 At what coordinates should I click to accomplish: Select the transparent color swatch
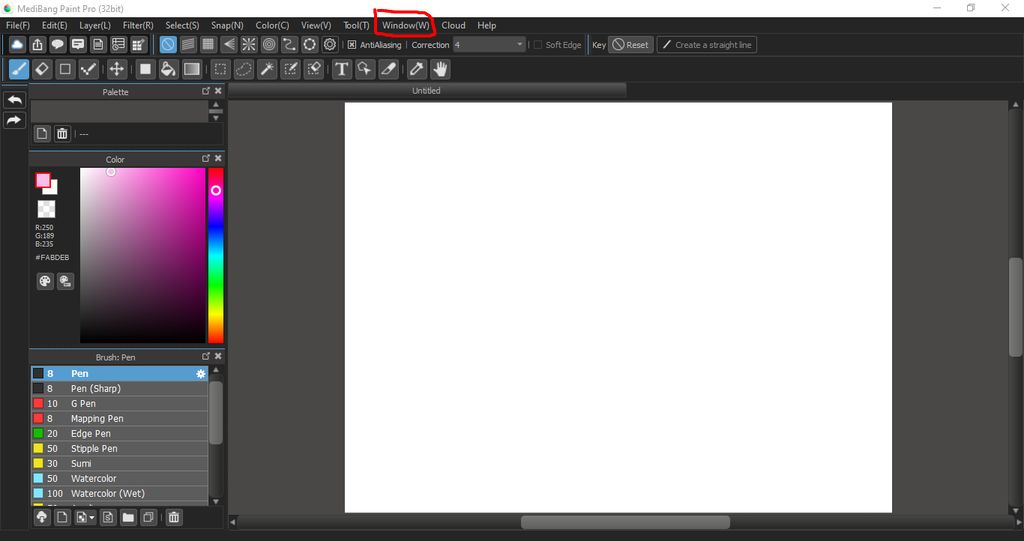point(46,209)
